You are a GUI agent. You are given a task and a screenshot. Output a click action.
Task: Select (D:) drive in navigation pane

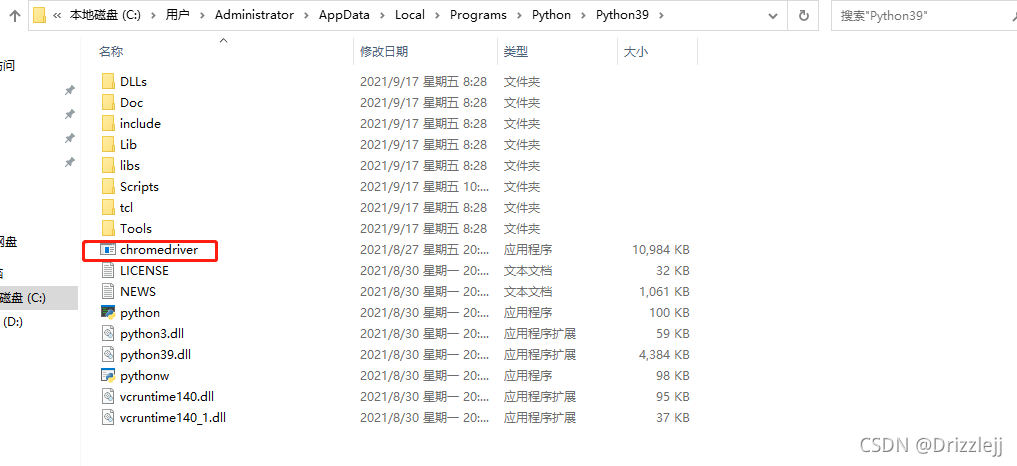point(13,321)
